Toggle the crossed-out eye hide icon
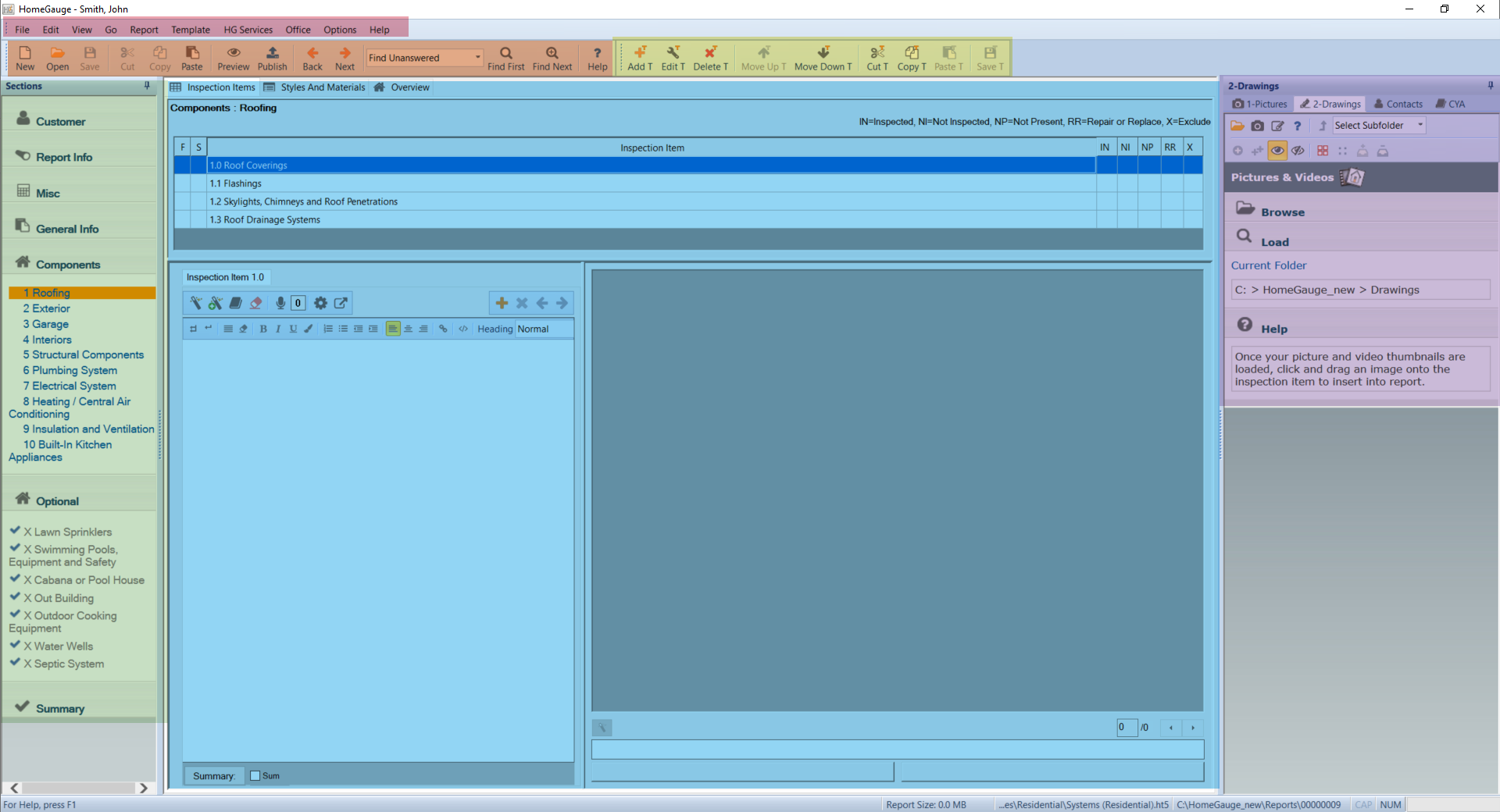 1298,151
